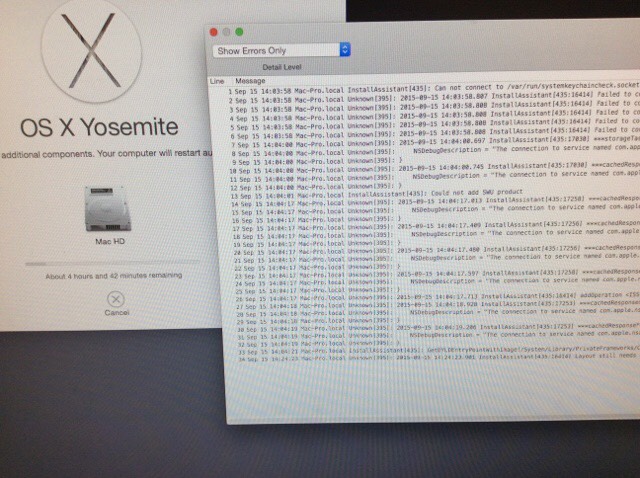Click the 'Mac HD' label under the disk

pos(110,241)
